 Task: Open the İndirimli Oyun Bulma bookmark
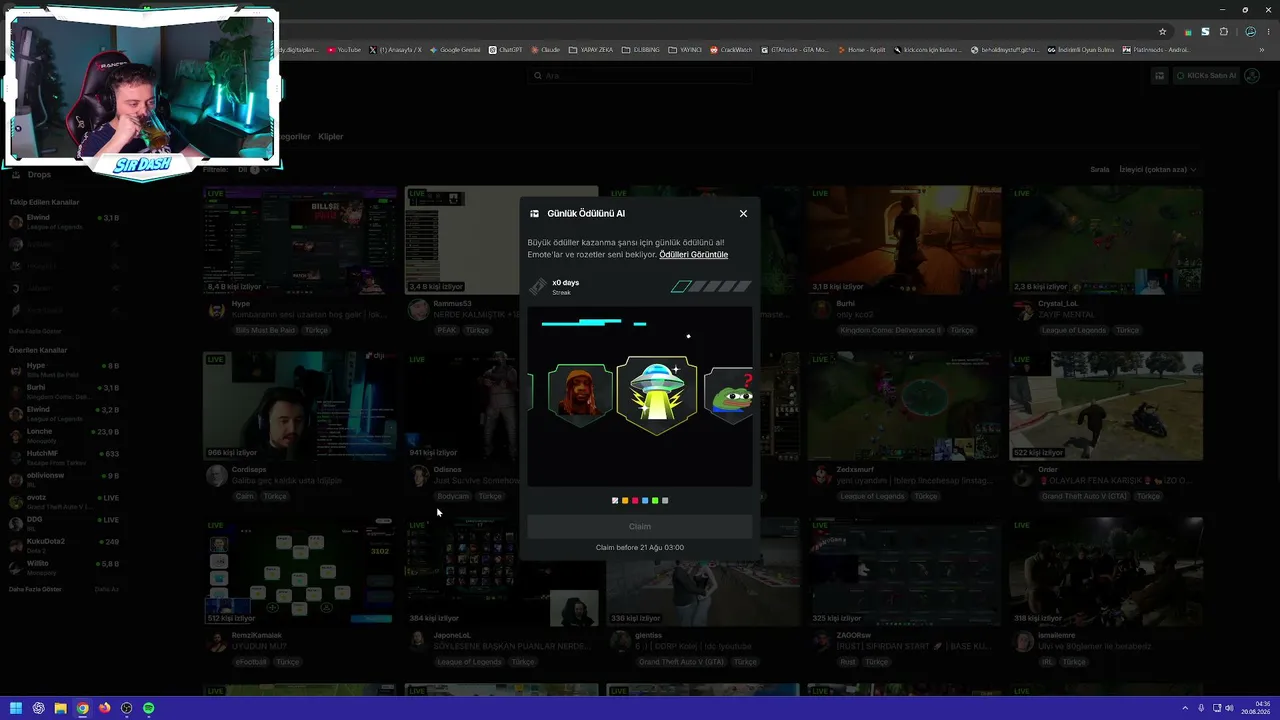(1080, 50)
